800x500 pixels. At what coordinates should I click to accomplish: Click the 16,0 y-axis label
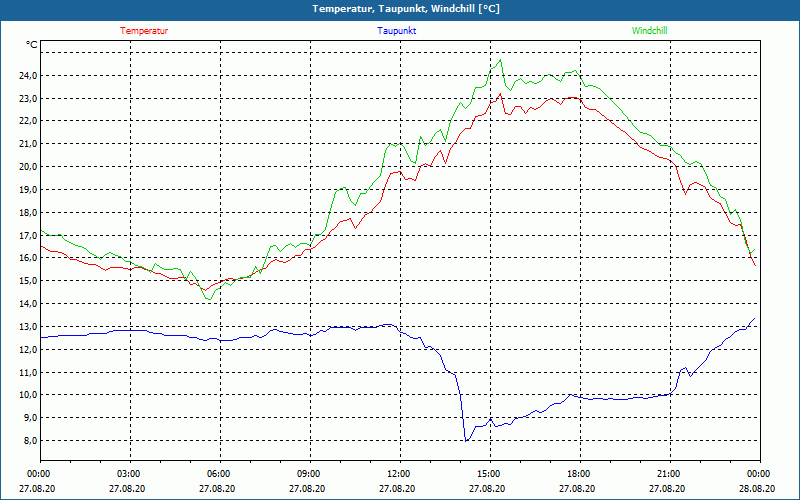point(28,258)
